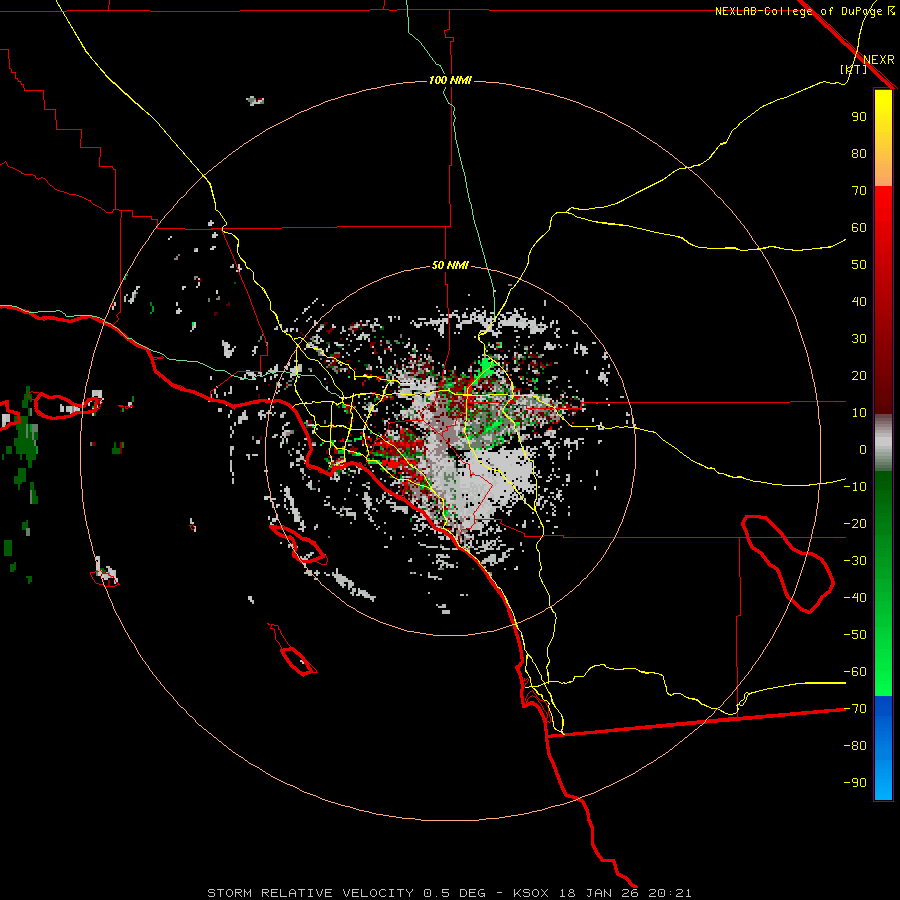Click the "STORM RELATIVE VELOCITY" product title
This screenshot has width=900, height=900.
pyautogui.click(x=310, y=893)
